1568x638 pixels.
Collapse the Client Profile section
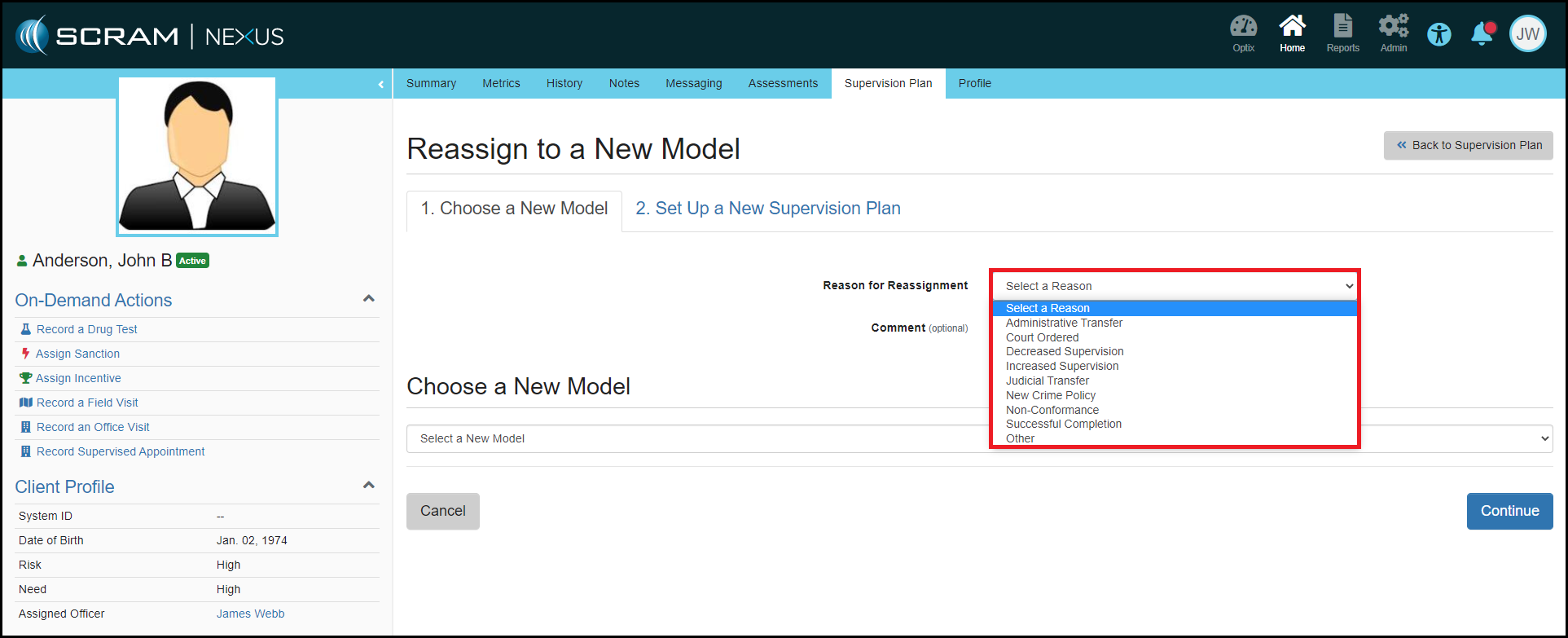pyautogui.click(x=368, y=486)
